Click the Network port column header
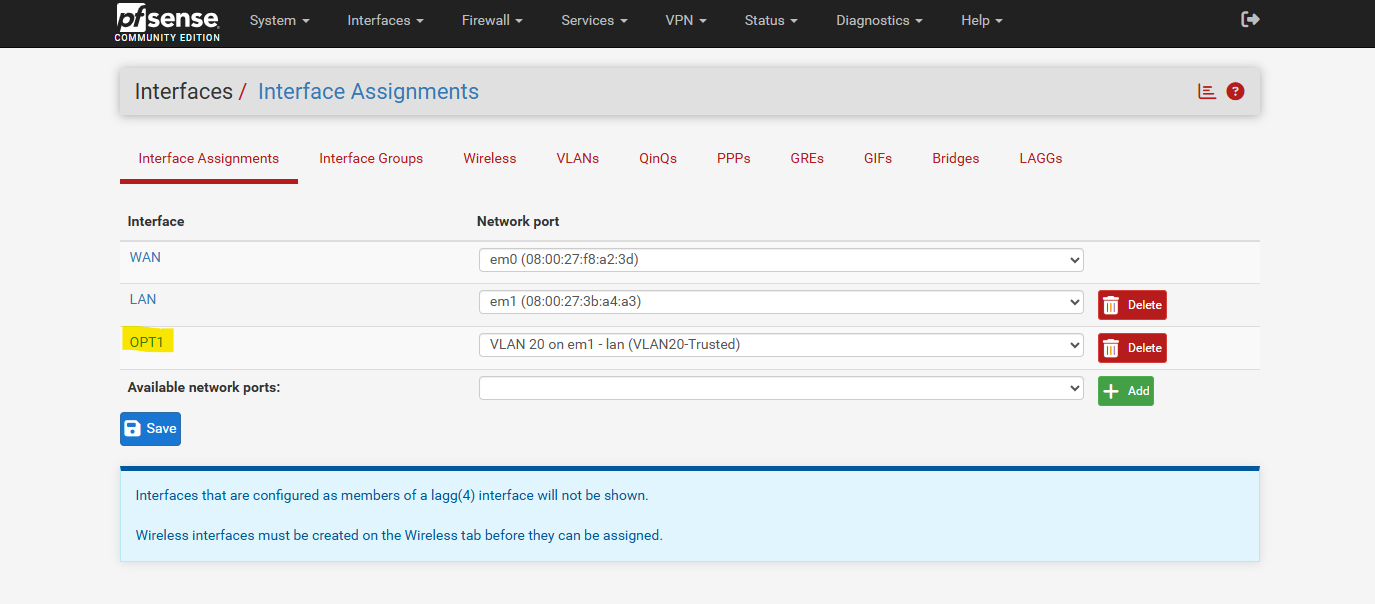1375x604 pixels. [518, 221]
